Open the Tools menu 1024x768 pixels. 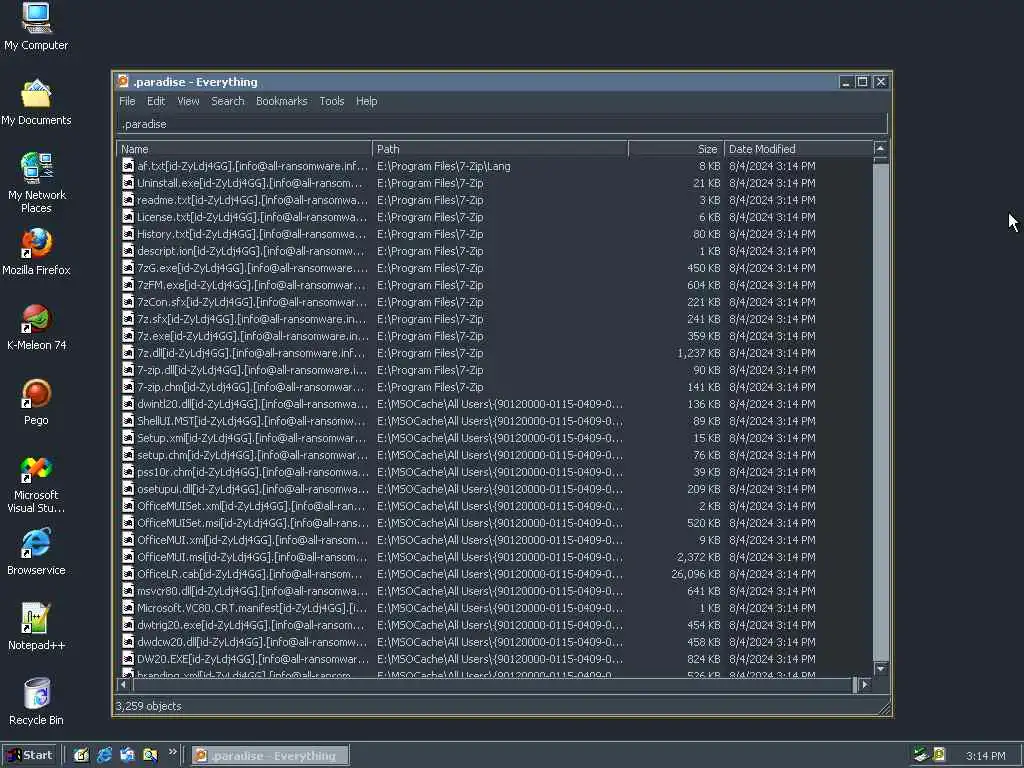332,101
